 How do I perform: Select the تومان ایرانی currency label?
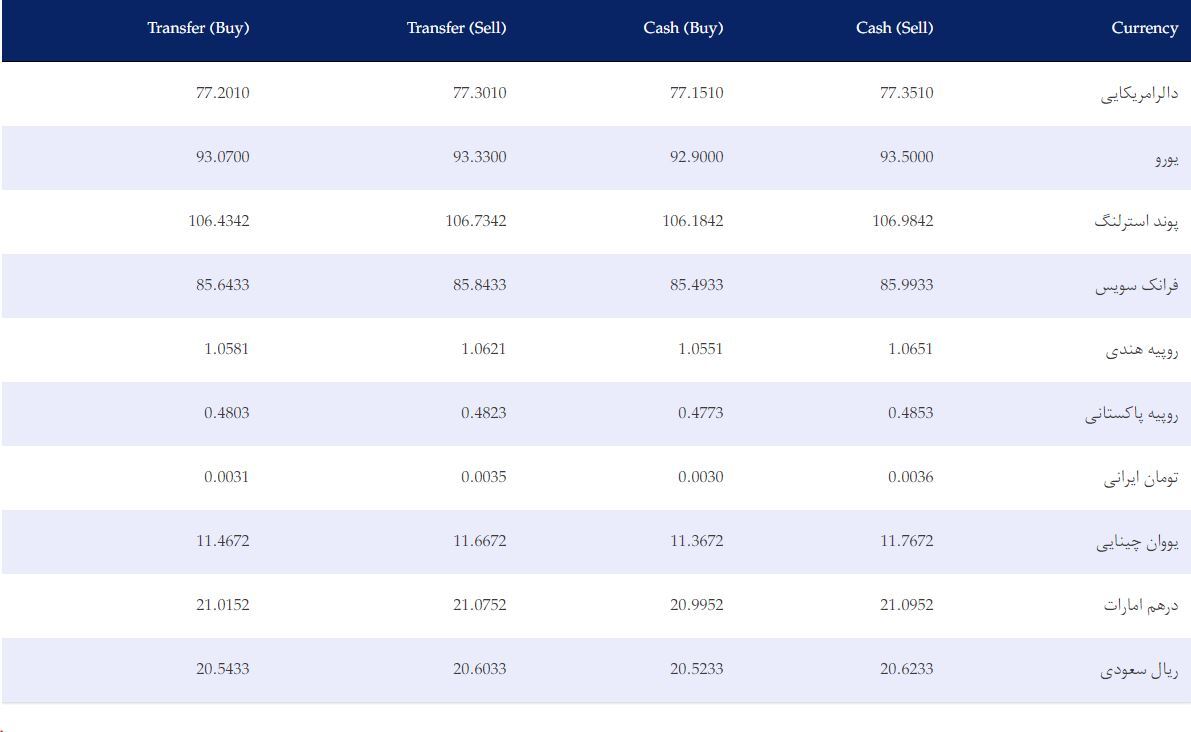point(1141,478)
